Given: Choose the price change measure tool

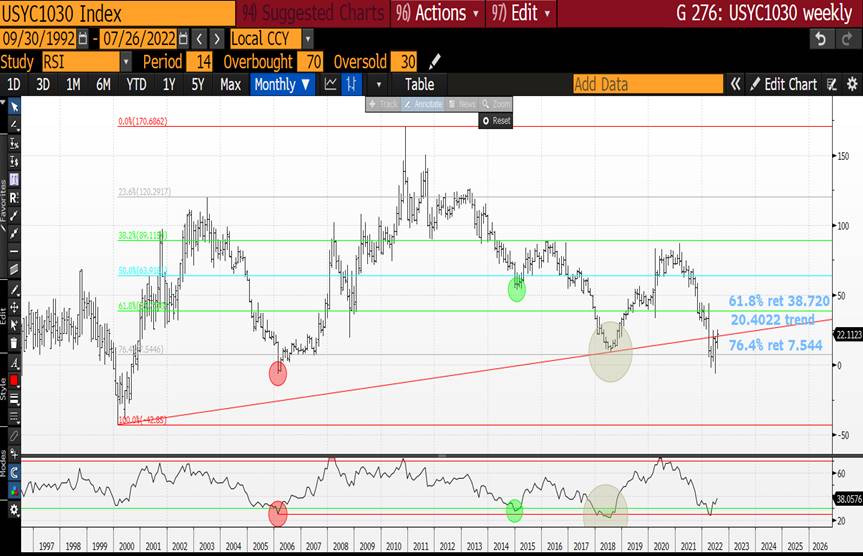Looking at the screenshot, I should (x=14, y=161).
